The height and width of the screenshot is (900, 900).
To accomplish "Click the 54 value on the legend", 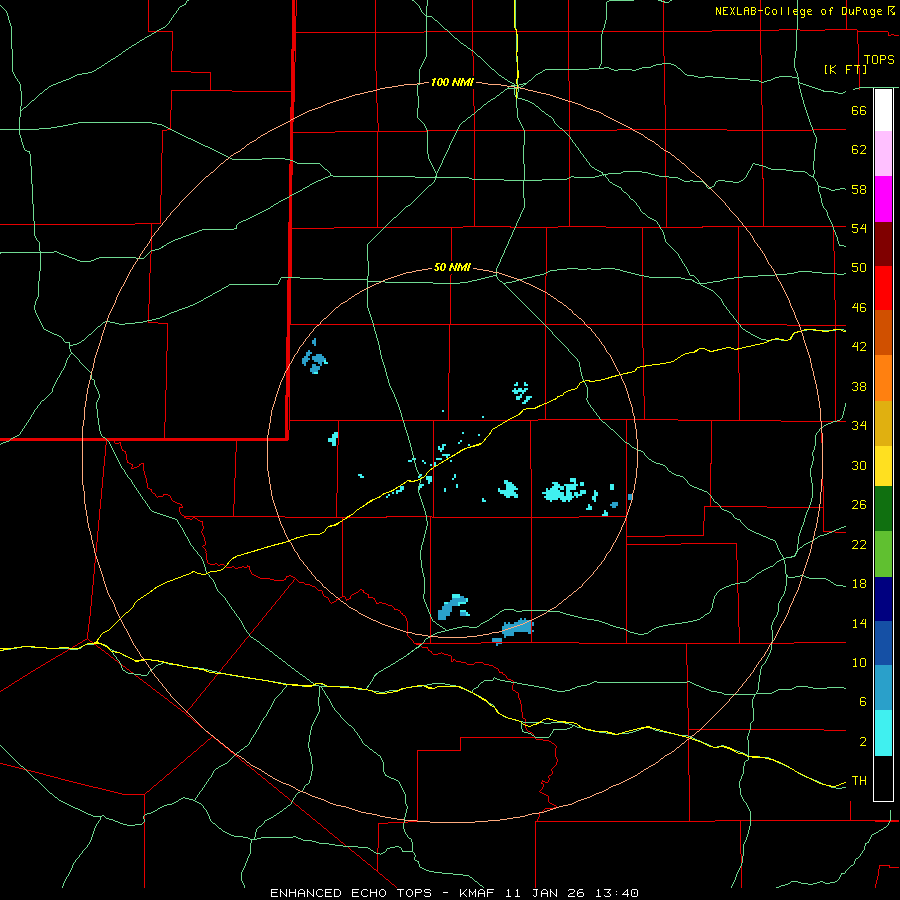I will click(x=859, y=228).
